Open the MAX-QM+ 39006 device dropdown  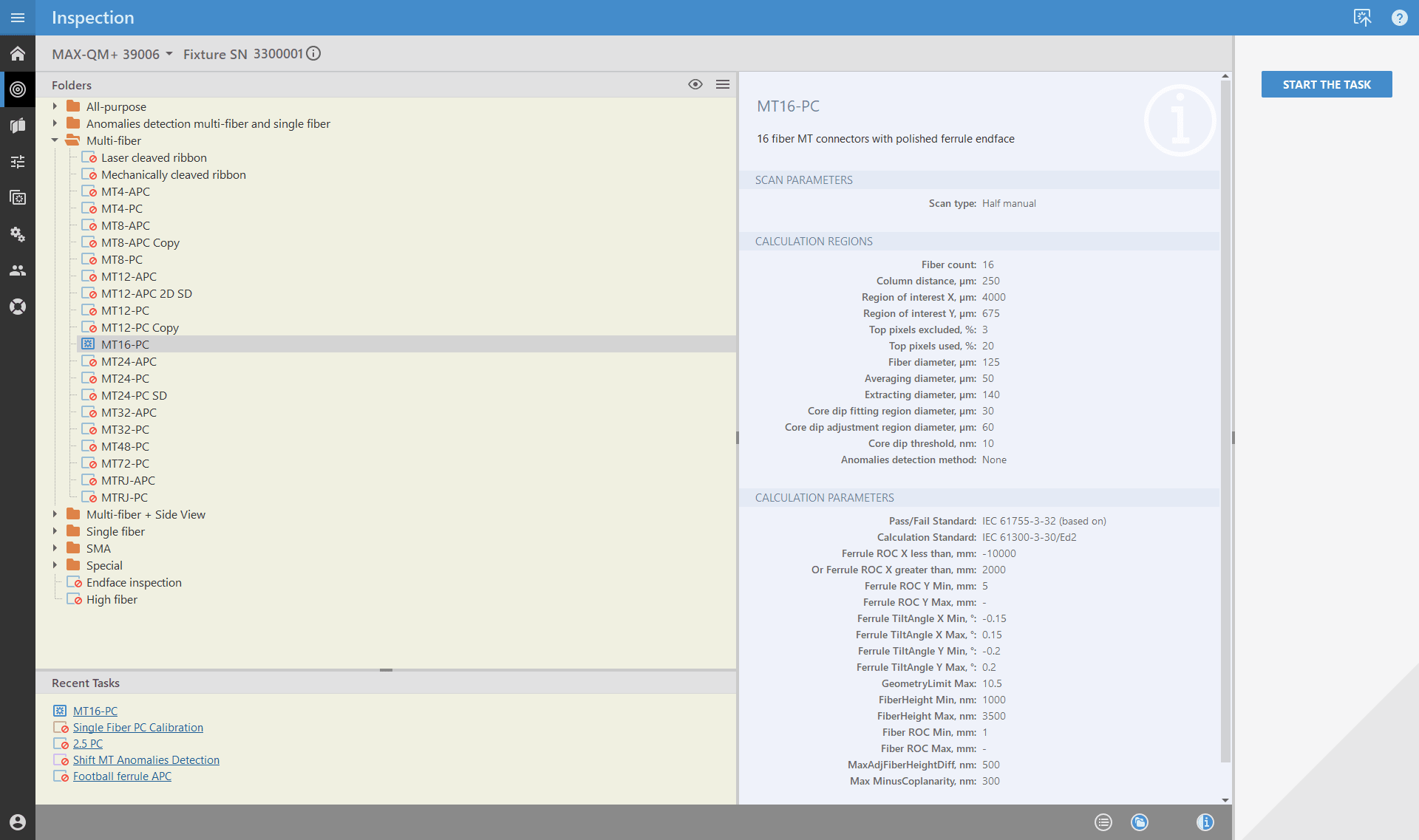[112, 54]
